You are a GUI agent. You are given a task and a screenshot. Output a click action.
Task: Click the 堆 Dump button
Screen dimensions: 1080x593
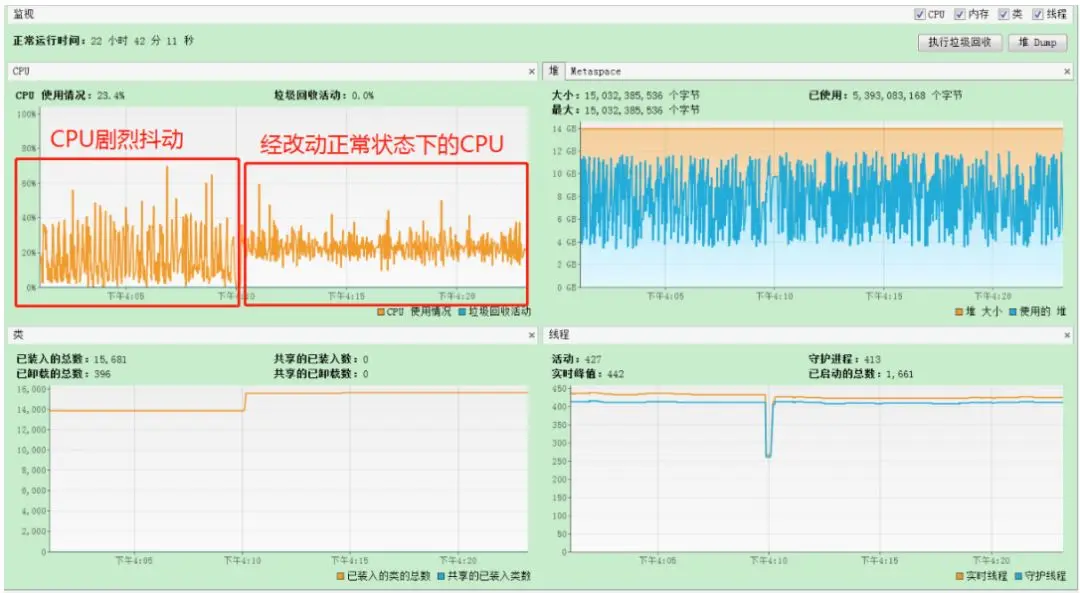pyautogui.click(x=1037, y=43)
